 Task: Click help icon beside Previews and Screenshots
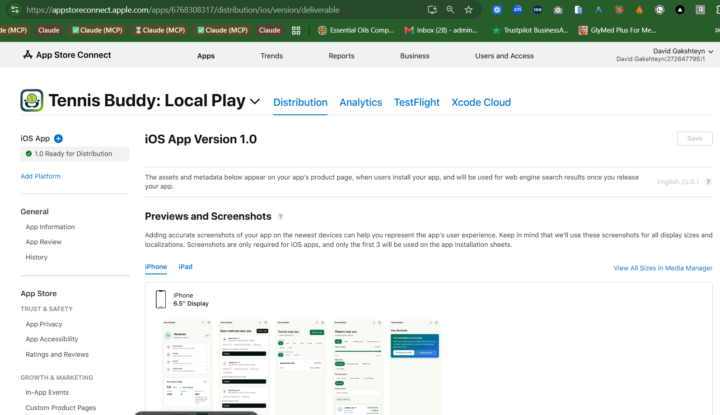coord(280,216)
